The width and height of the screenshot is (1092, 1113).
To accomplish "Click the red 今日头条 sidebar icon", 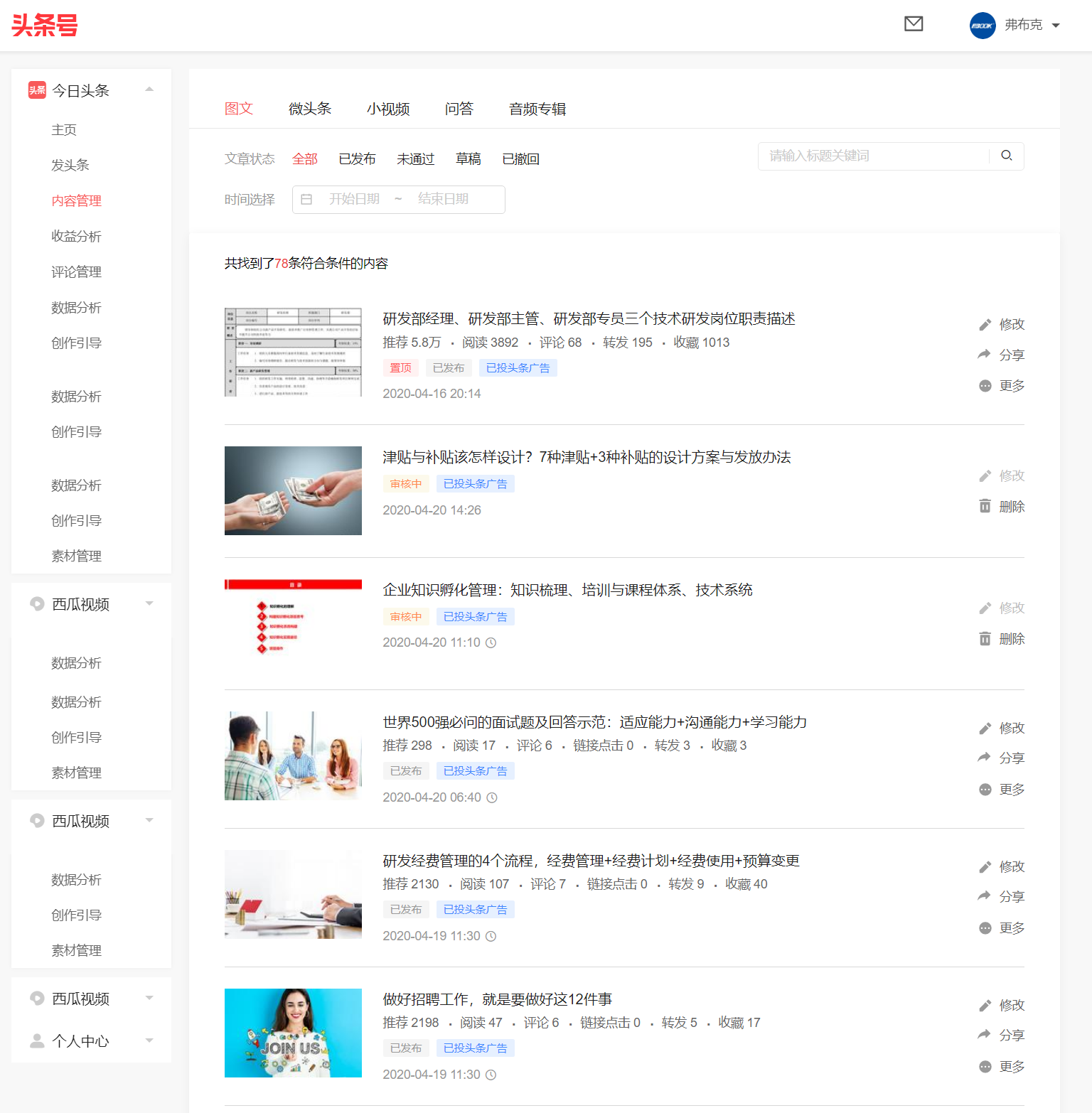I will click(x=37, y=90).
